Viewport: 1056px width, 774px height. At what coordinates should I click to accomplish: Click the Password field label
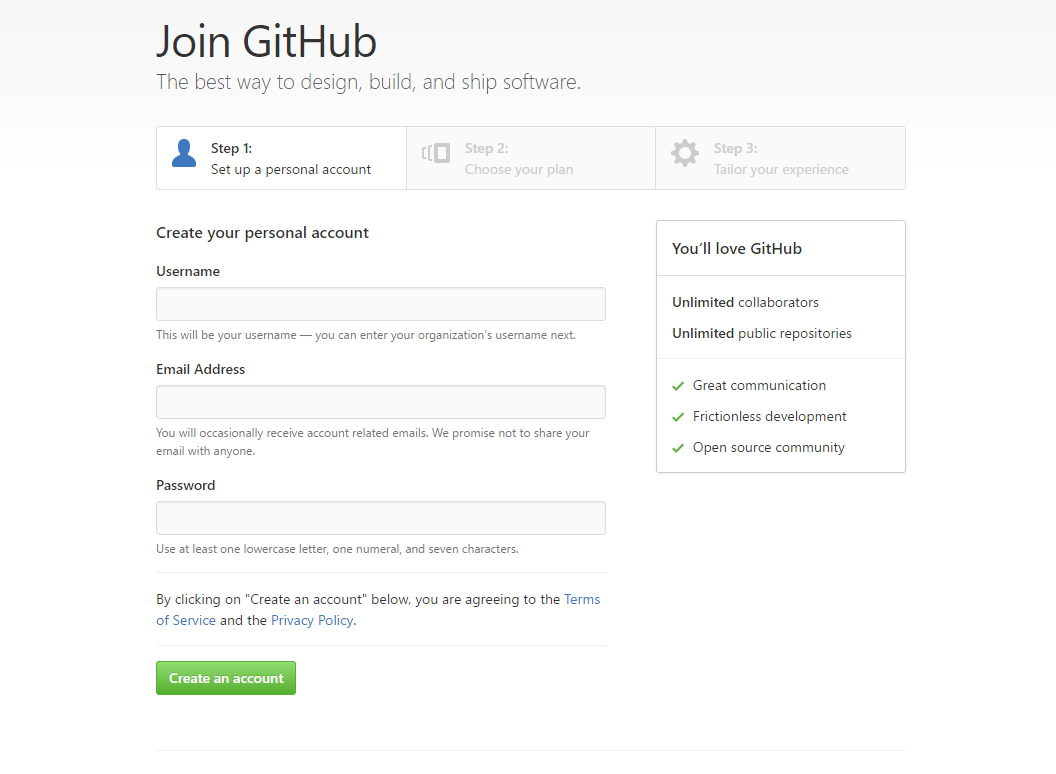(x=186, y=485)
